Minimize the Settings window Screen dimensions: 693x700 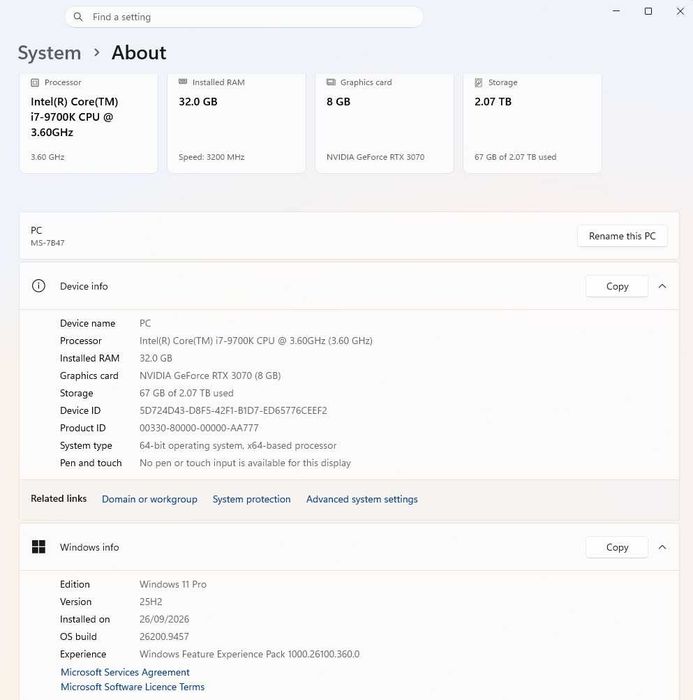pyautogui.click(x=616, y=11)
